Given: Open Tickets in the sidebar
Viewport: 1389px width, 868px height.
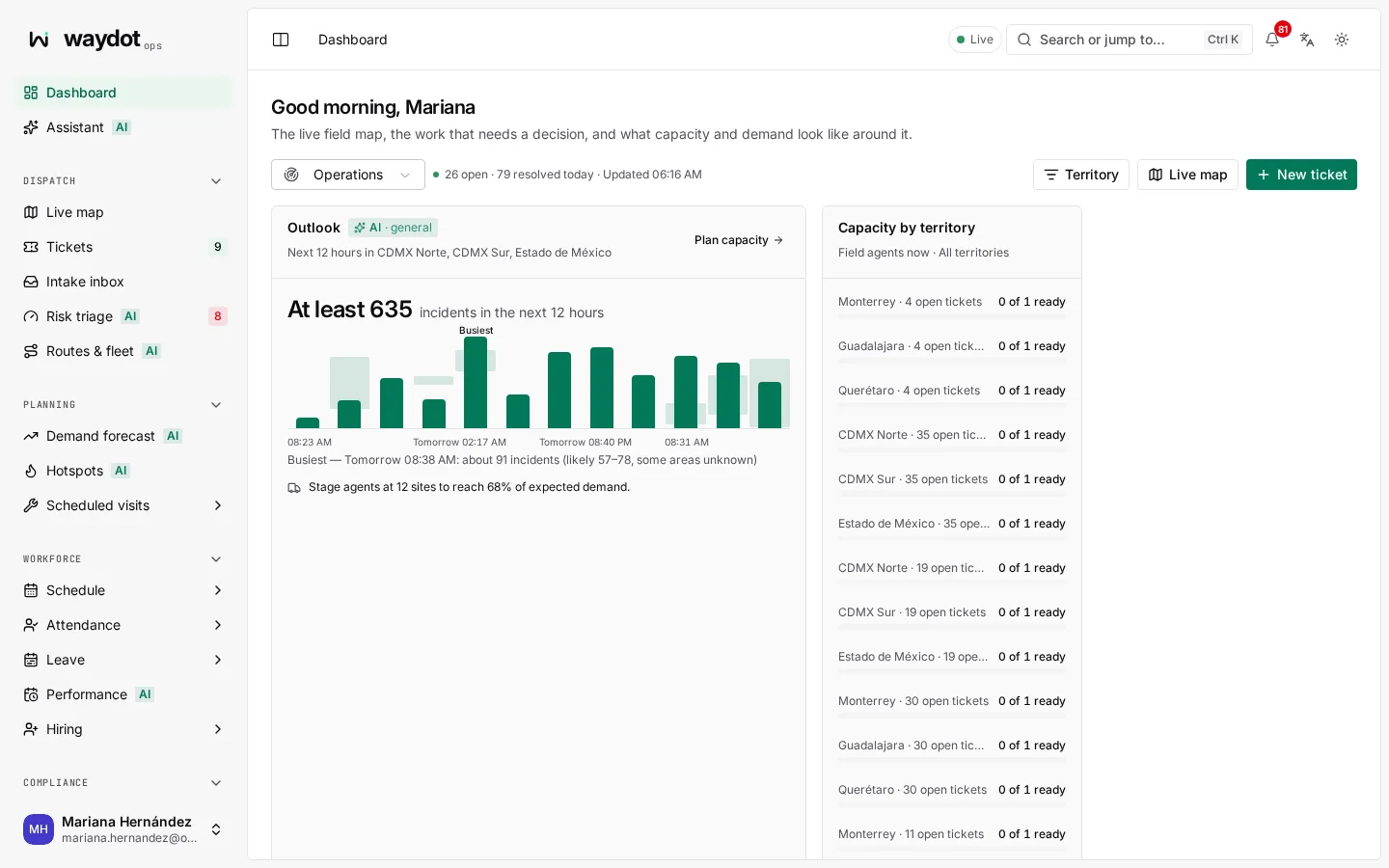Looking at the screenshot, I should pos(123,247).
